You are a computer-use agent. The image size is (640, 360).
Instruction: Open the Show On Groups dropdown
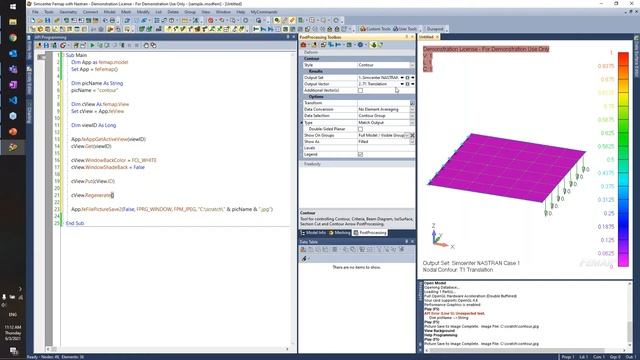407,135
